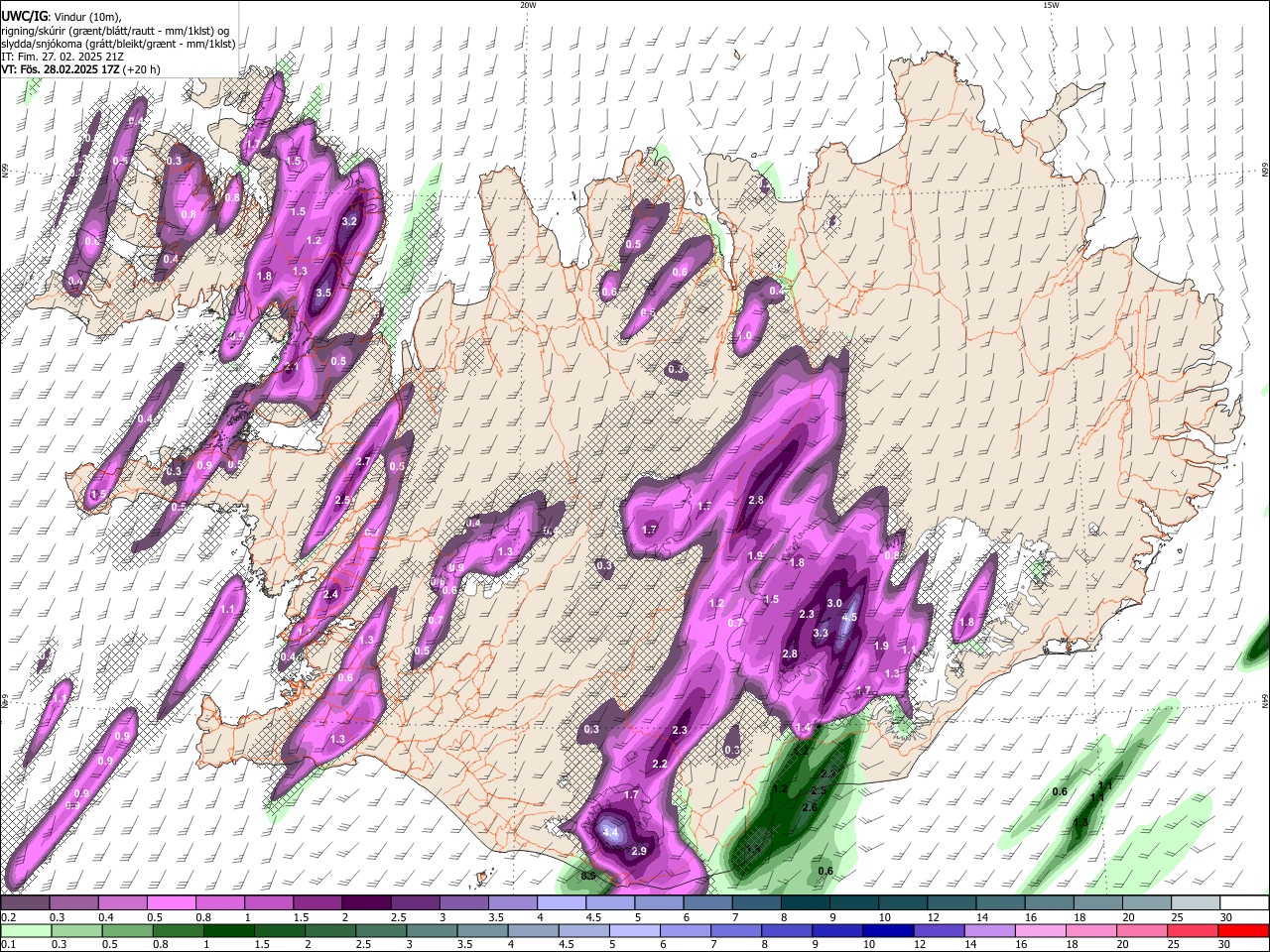1270x952 pixels.
Task: Click the 3.5 snowfall label on the map
Action: 323,294
